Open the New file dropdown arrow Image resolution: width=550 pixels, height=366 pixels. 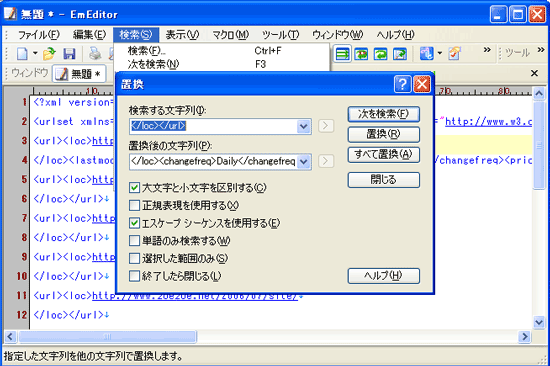(35, 54)
